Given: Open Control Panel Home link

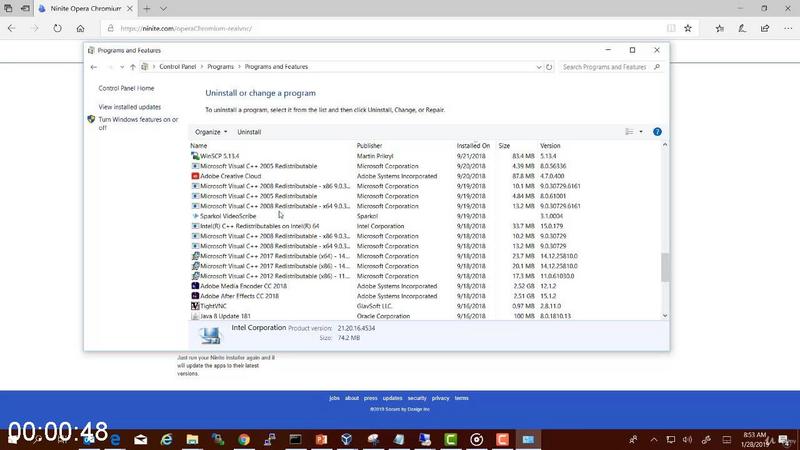Looking at the screenshot, I should tap(126, 88).
